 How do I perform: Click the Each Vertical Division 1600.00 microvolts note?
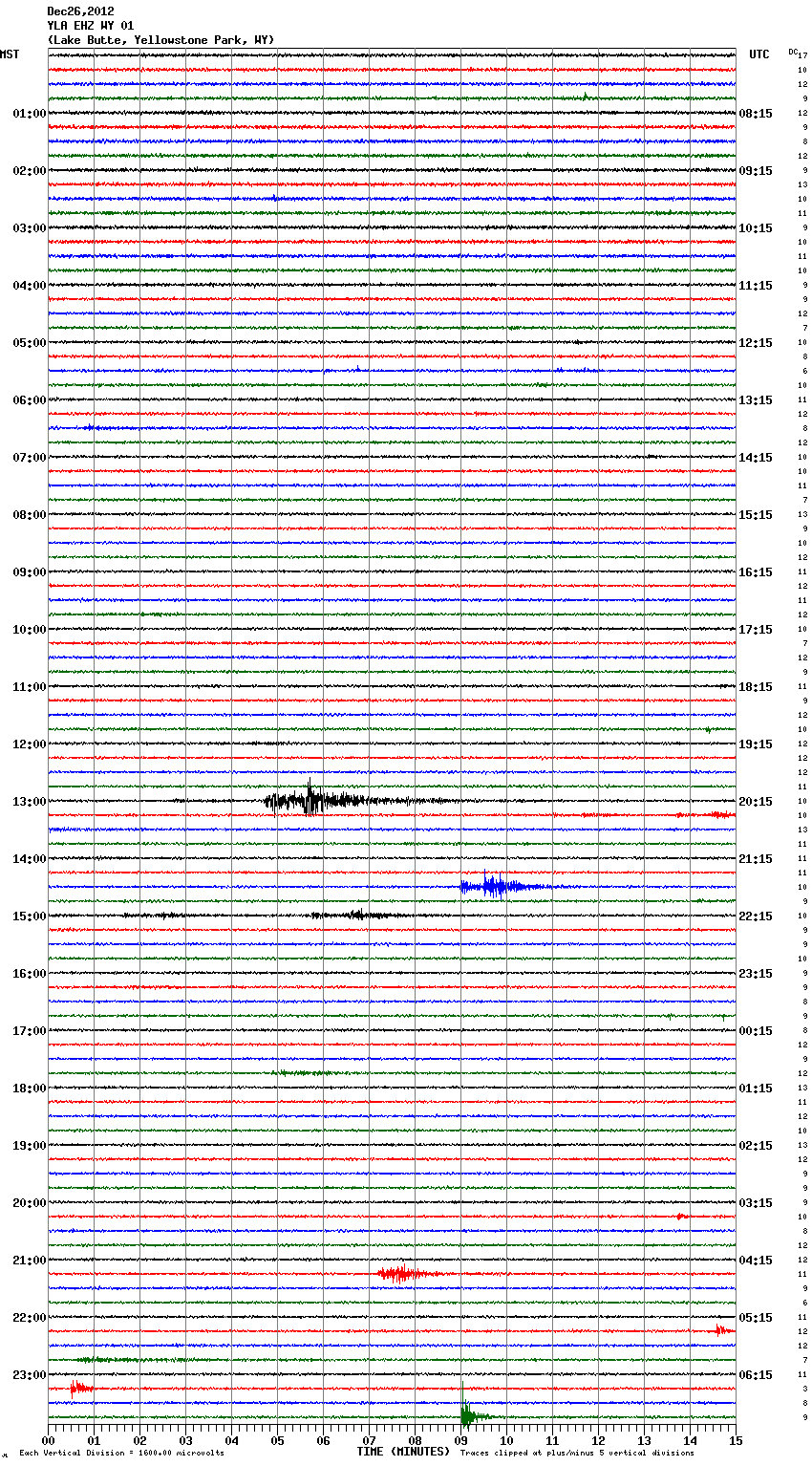(x=121, y=1454)
